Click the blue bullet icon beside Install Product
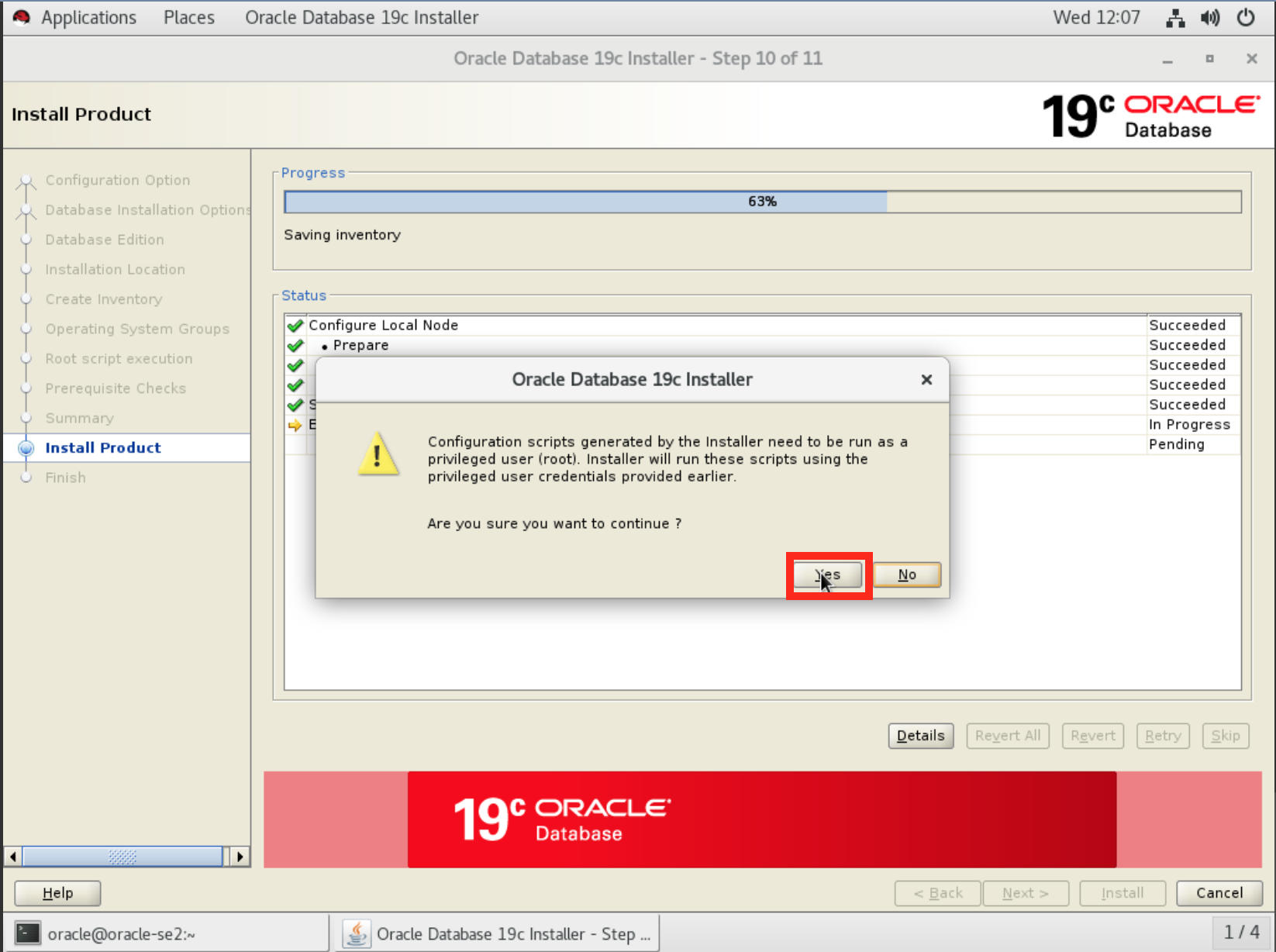The width and height of the screenshot is (1276, 952). tap(26, 448)
